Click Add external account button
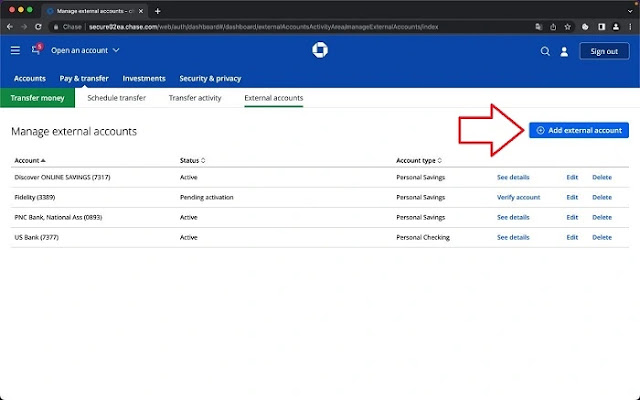This screenshot has width=640, height=400. [x=579, y=130]
